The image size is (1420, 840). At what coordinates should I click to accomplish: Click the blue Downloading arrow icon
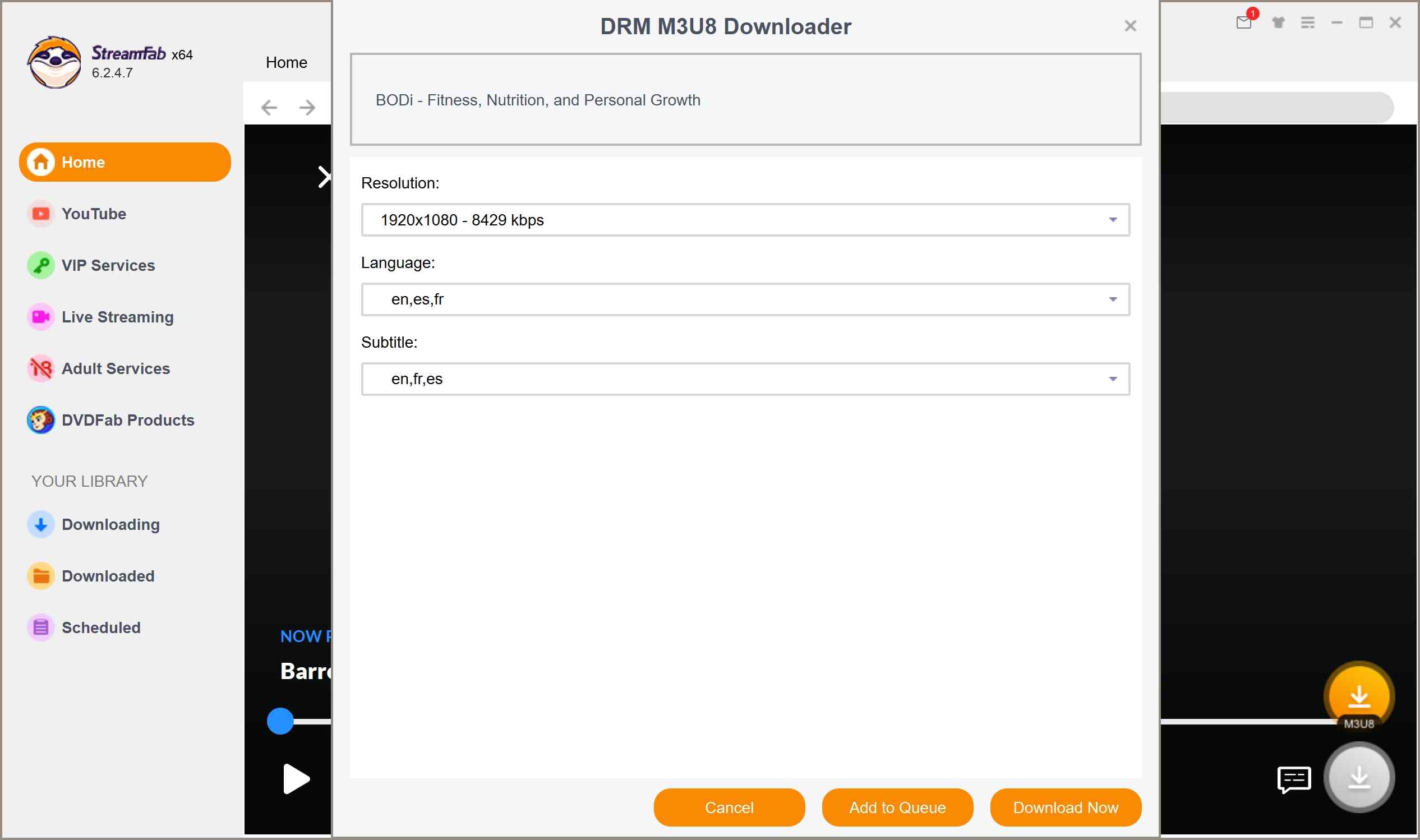[41, 525]
